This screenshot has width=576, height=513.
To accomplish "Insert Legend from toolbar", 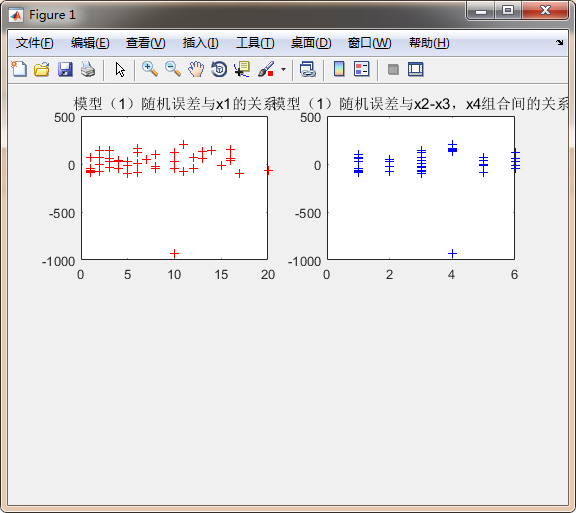I will click(x=362, y=69).
